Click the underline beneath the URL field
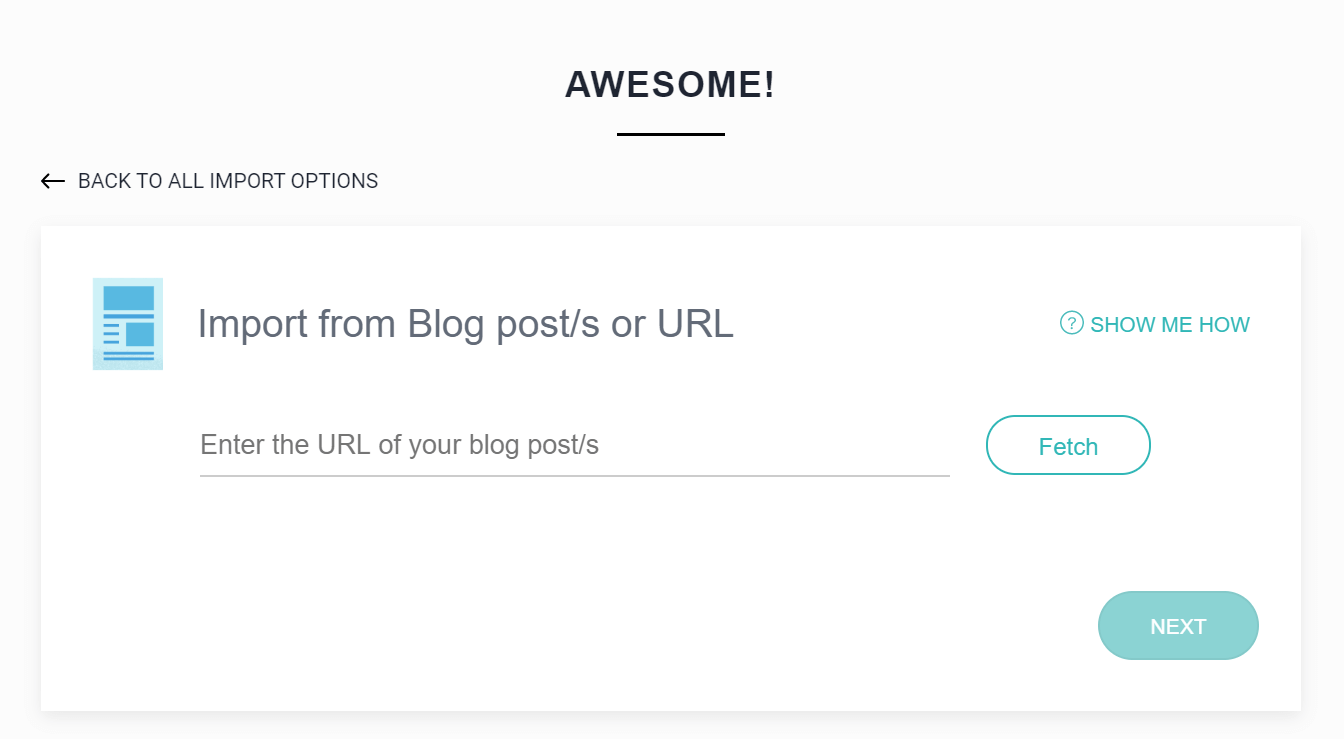 [575, 476]
